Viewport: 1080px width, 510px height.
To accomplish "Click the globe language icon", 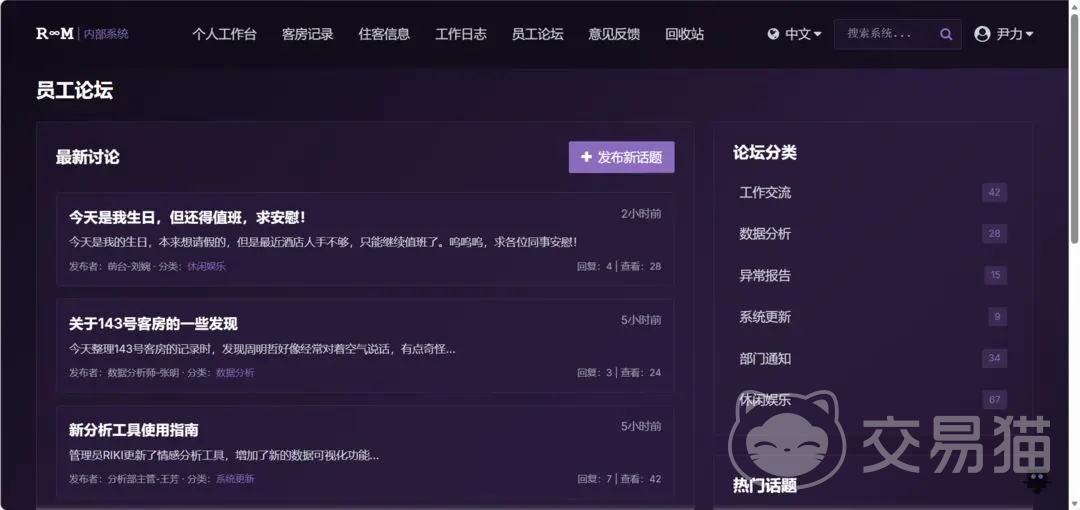I will click(x=773, y=34).
